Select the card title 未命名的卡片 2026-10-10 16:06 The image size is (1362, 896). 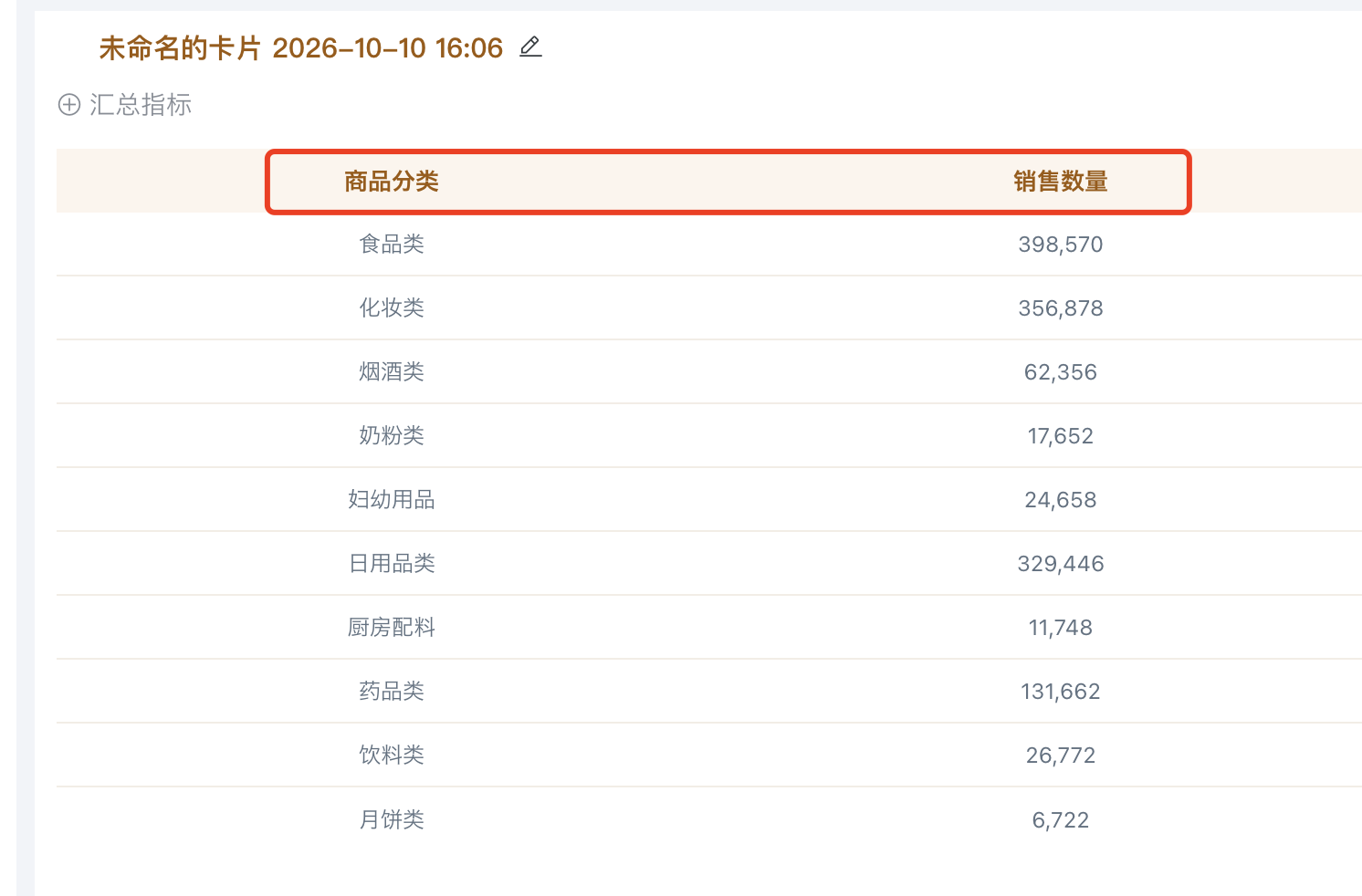[x=300, y=47]
